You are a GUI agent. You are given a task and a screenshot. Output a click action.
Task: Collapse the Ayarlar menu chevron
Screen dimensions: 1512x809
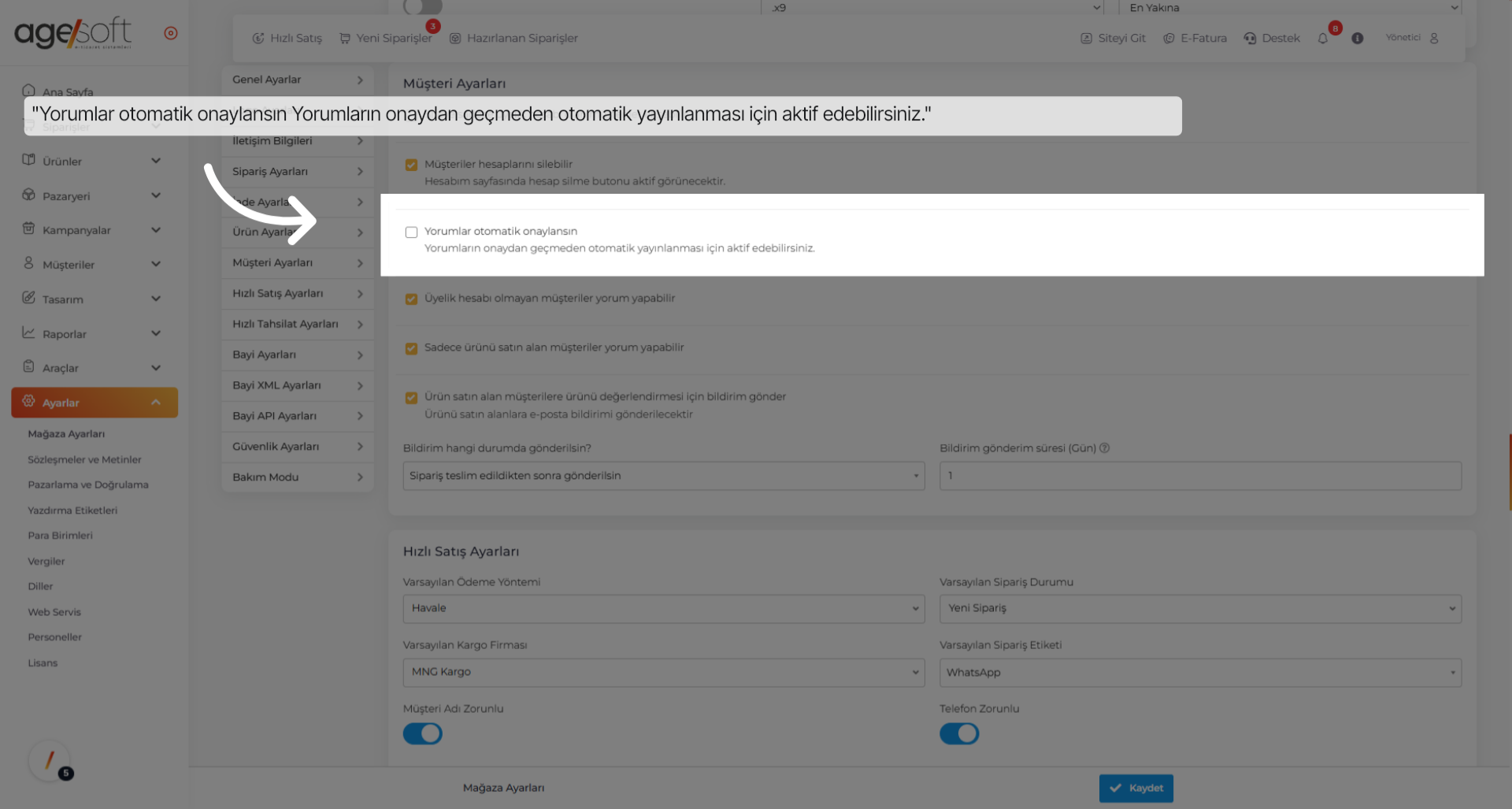[x=156, y=403]
